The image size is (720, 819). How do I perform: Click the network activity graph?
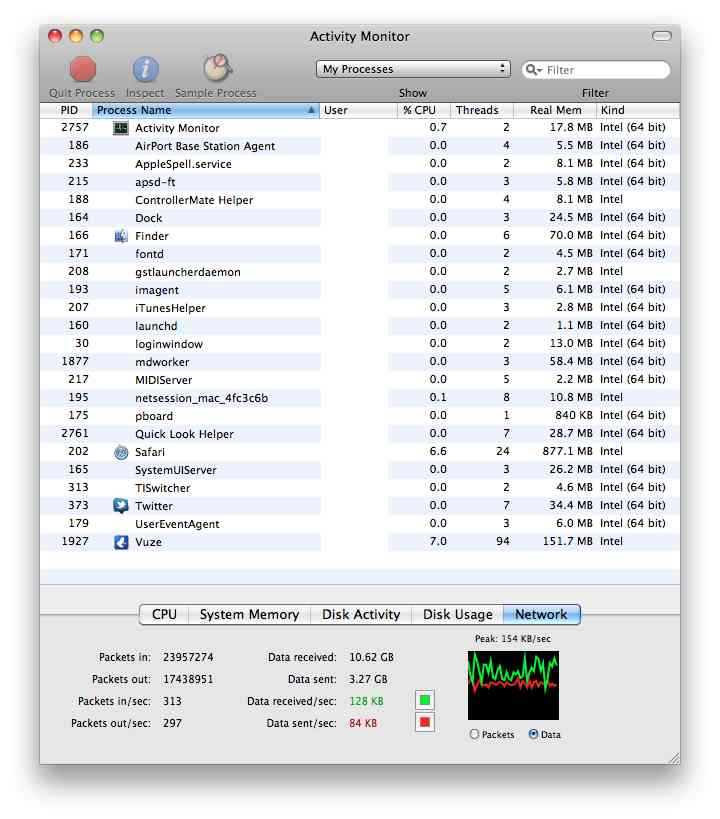[x=513, y=685]
